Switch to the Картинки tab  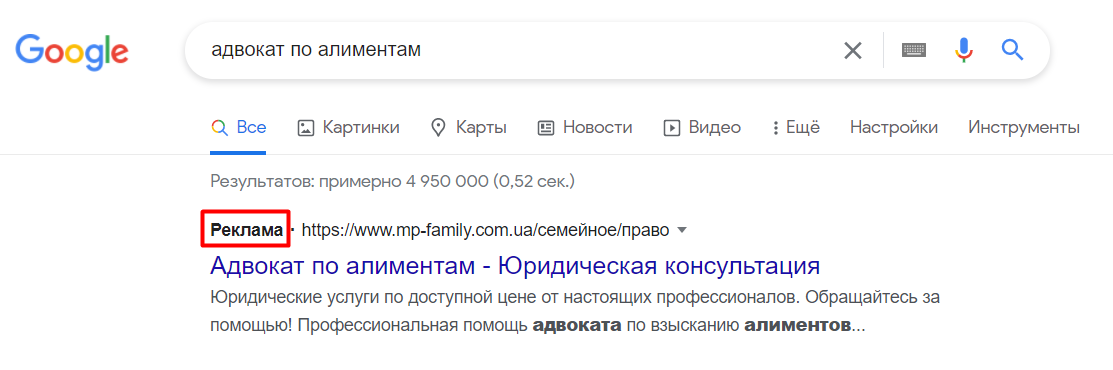(x=348, y=128)
